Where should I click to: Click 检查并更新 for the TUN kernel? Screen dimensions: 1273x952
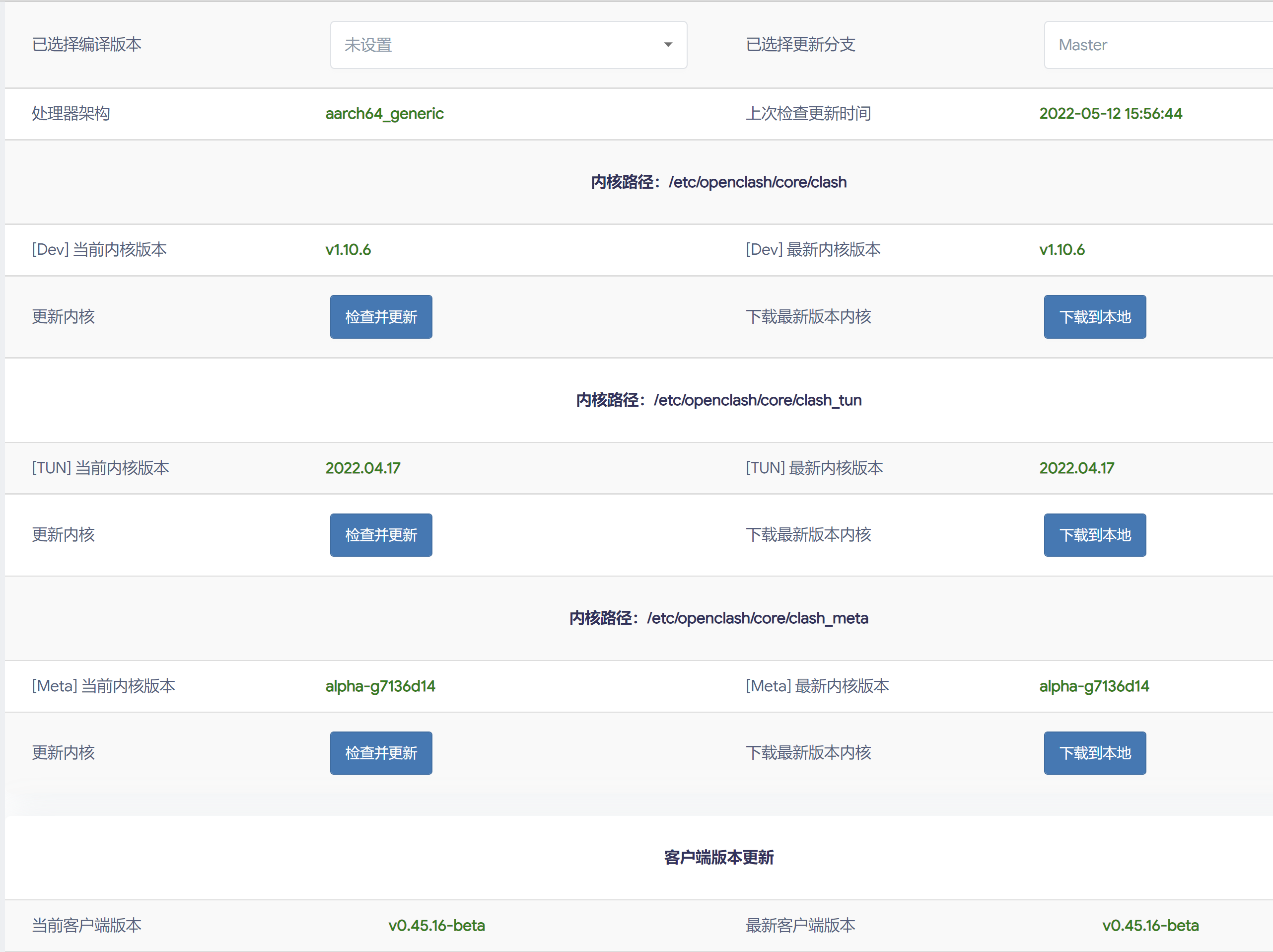[x=381, y=535]
